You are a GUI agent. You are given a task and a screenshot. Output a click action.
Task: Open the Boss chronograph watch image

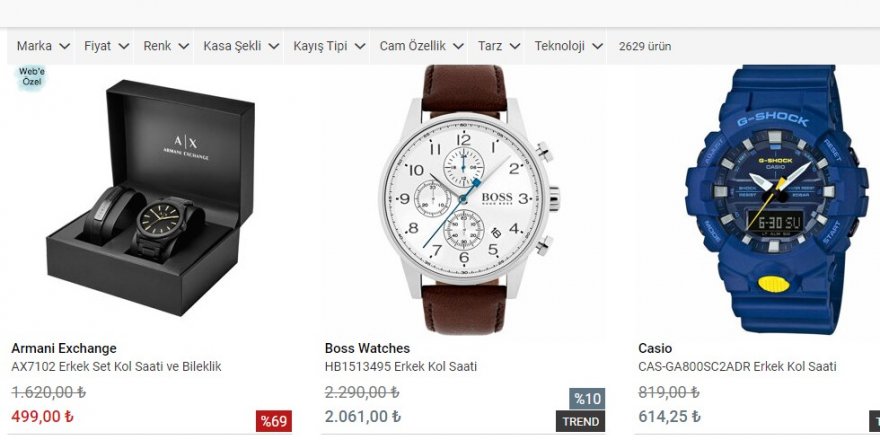point(466,200)
